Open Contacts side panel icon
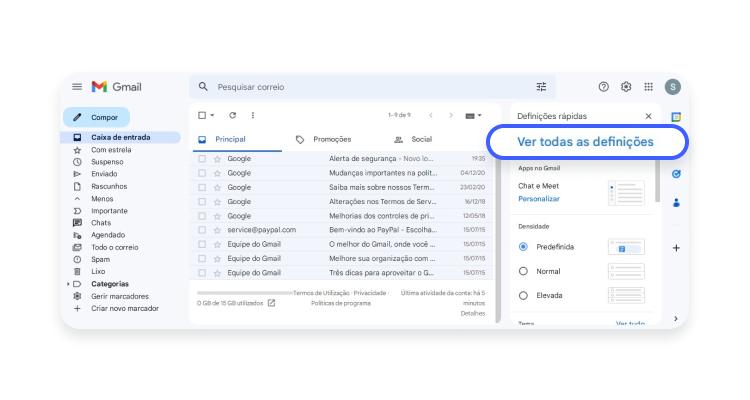The width and height of the screenshot is (750, 400). pyautogui.click(x=676, y=203)
